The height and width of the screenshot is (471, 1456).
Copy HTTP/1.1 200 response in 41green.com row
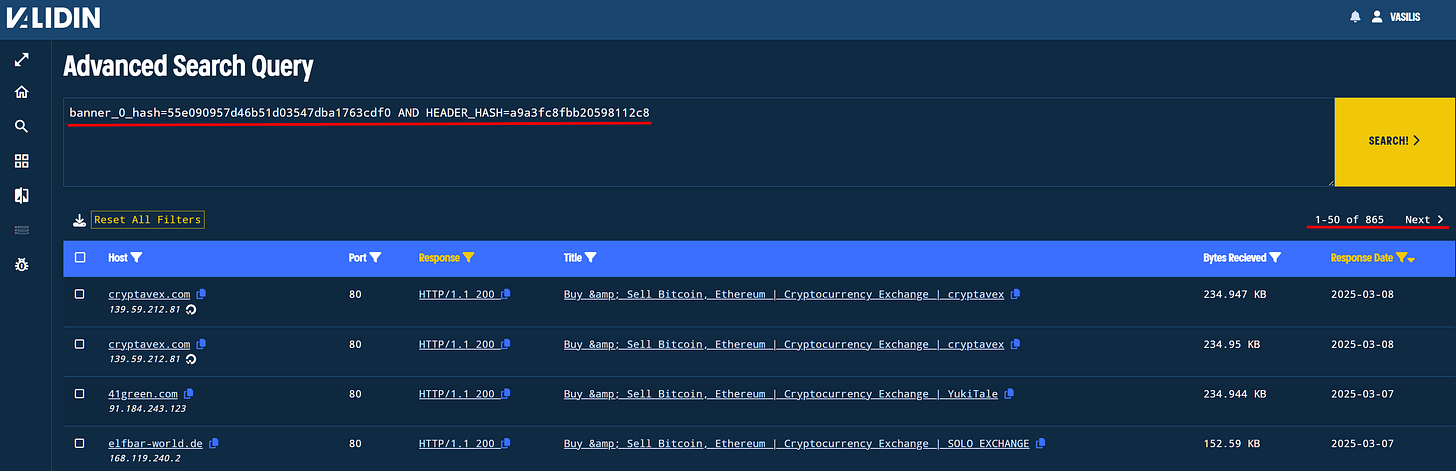(506, 394)
